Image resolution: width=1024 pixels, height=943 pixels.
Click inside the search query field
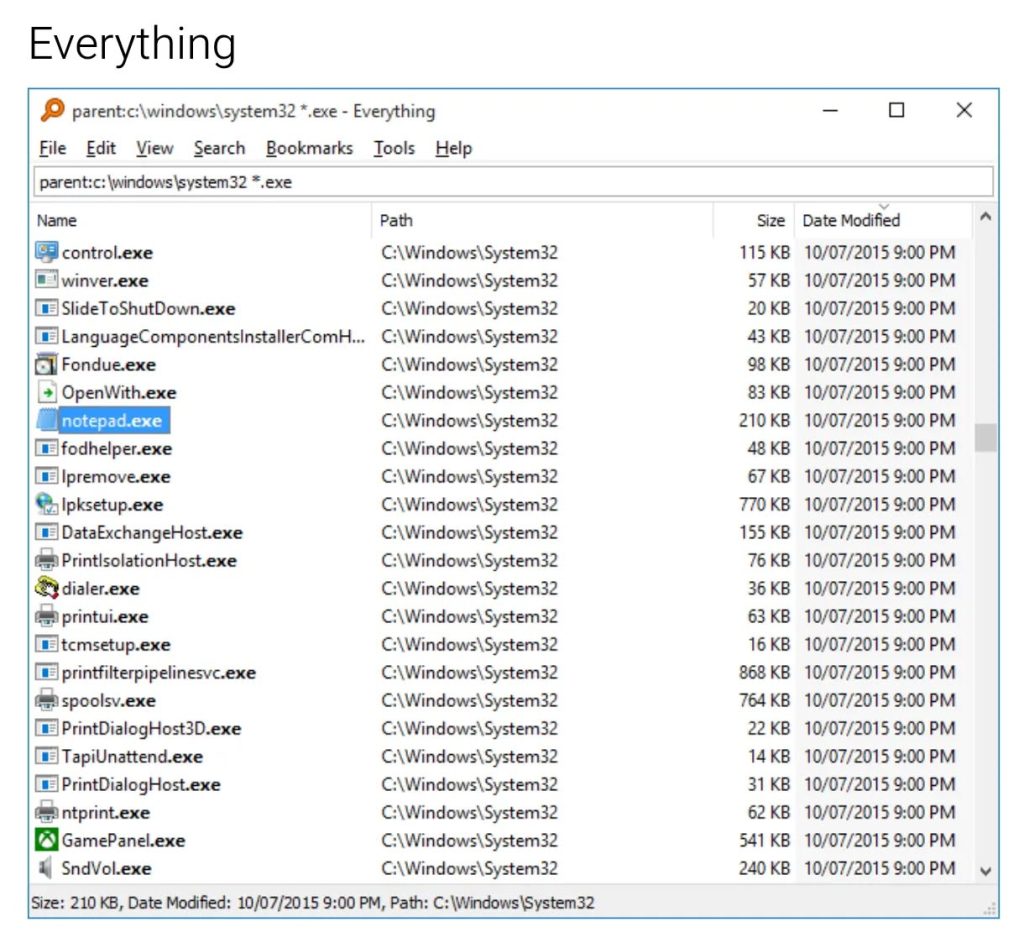click(400, 182)
